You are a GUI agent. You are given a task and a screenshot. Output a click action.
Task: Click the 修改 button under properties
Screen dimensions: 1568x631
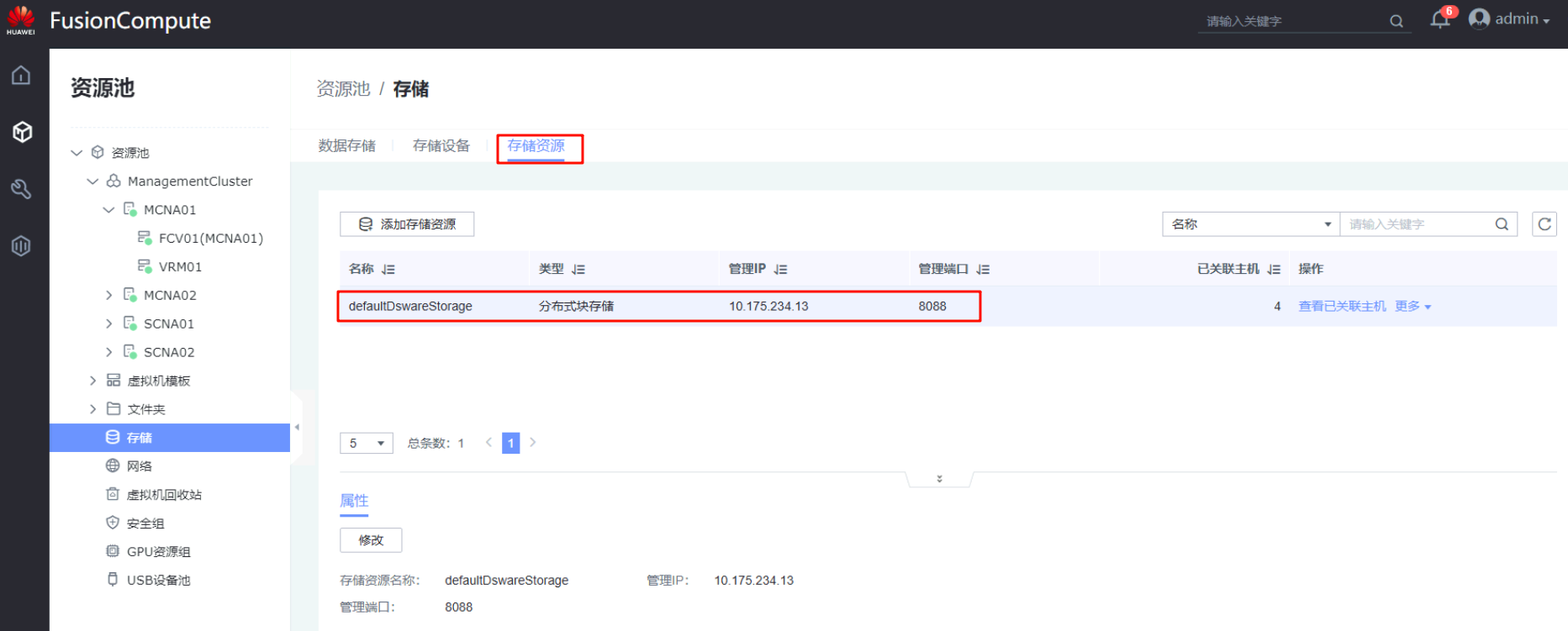371,540
